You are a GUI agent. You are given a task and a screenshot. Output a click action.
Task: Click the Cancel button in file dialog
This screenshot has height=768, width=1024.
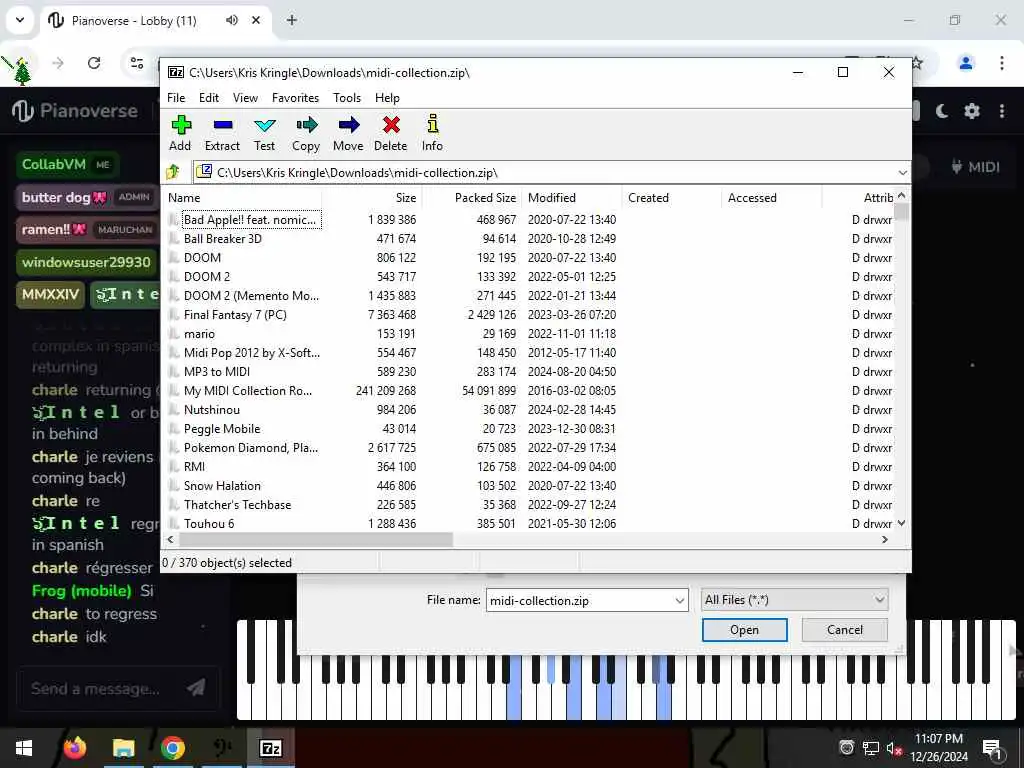(x=844, y=630)
